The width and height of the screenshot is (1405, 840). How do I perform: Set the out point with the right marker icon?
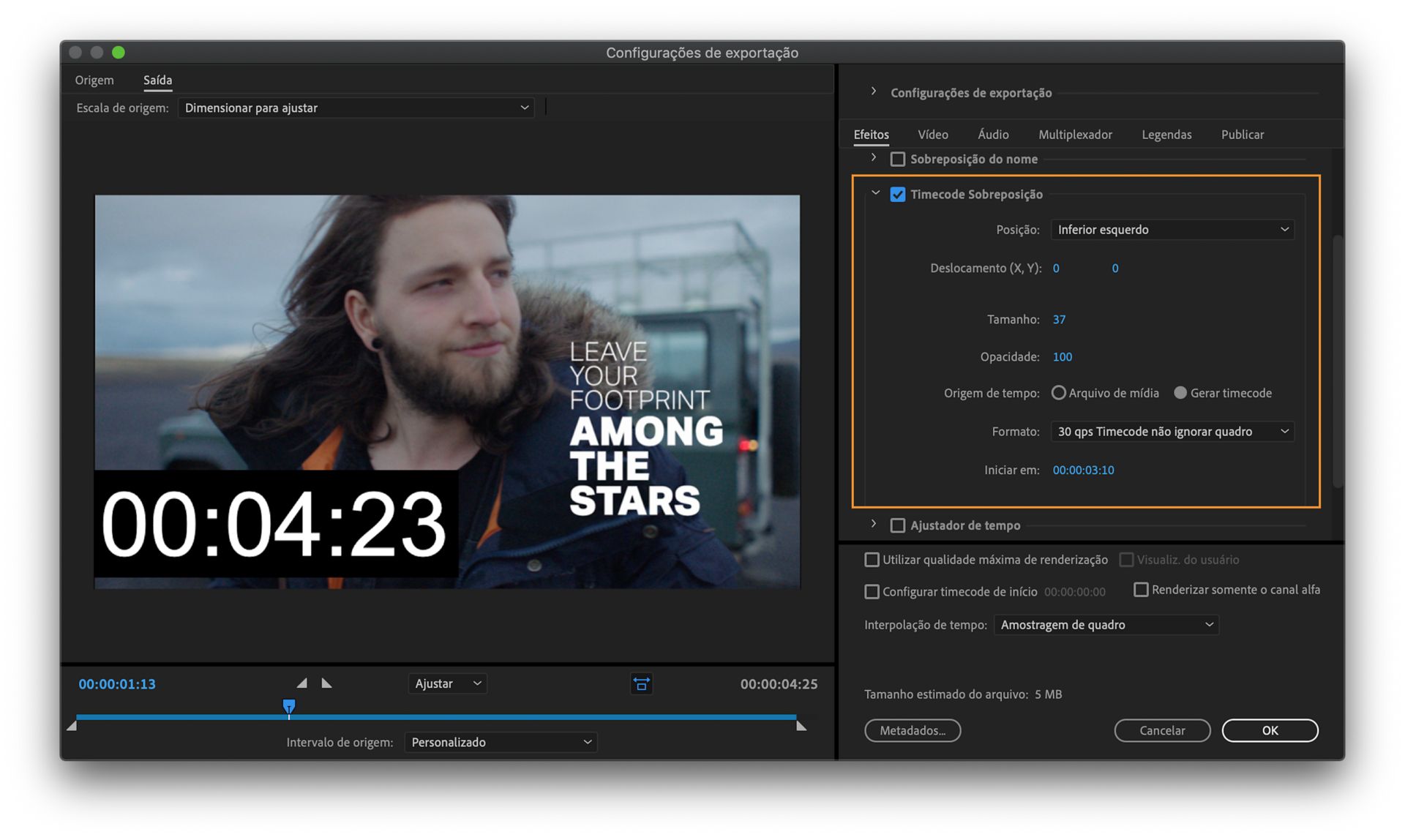(x=326, y=682)
